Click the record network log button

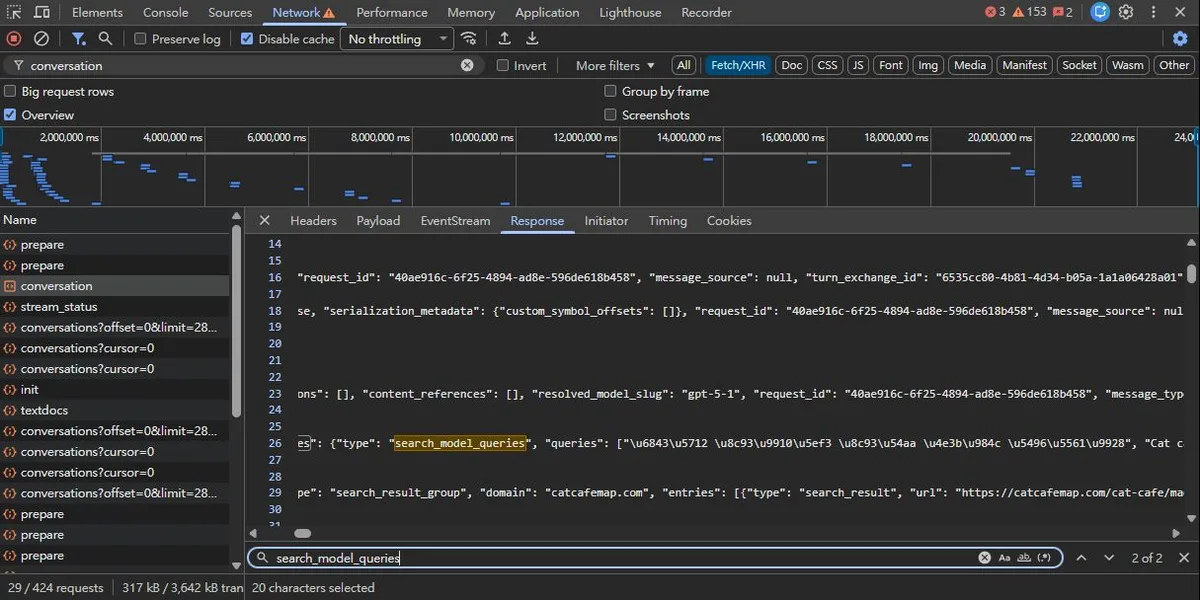point(14,39)
